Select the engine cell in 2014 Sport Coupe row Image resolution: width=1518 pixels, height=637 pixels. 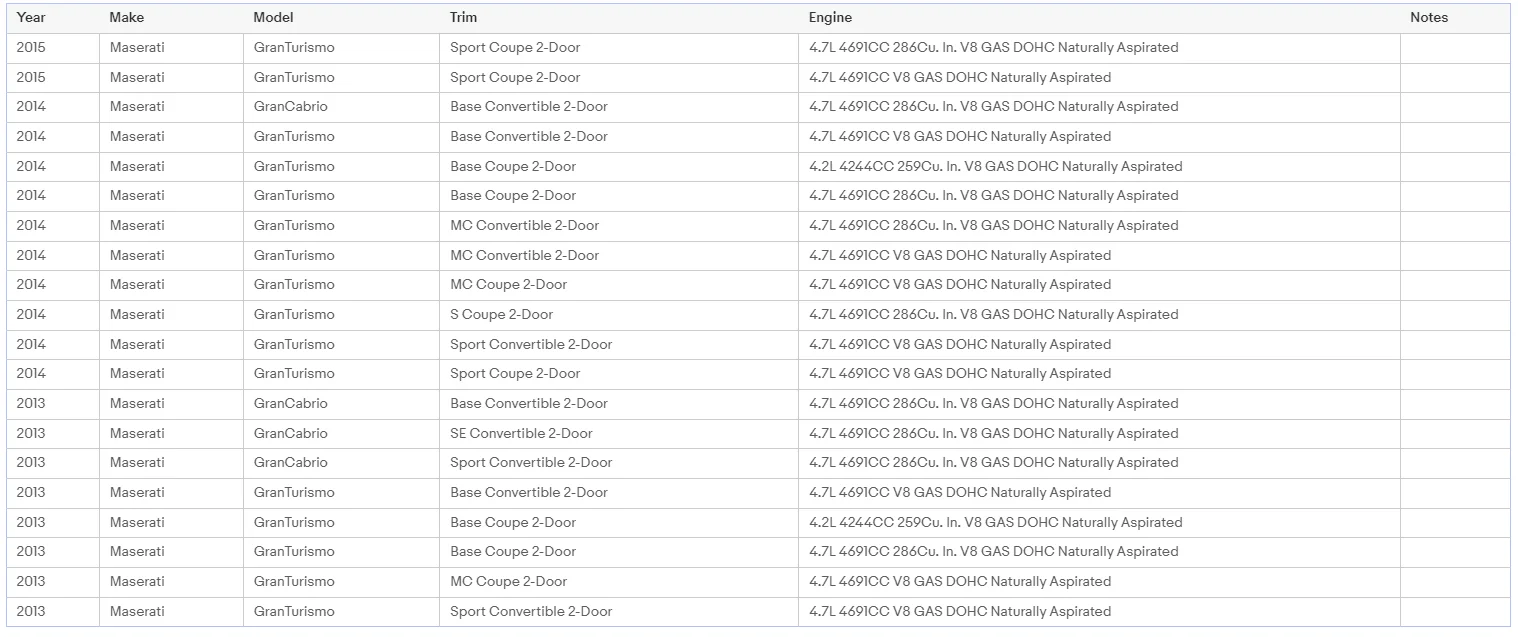[x=1099, y=373]
